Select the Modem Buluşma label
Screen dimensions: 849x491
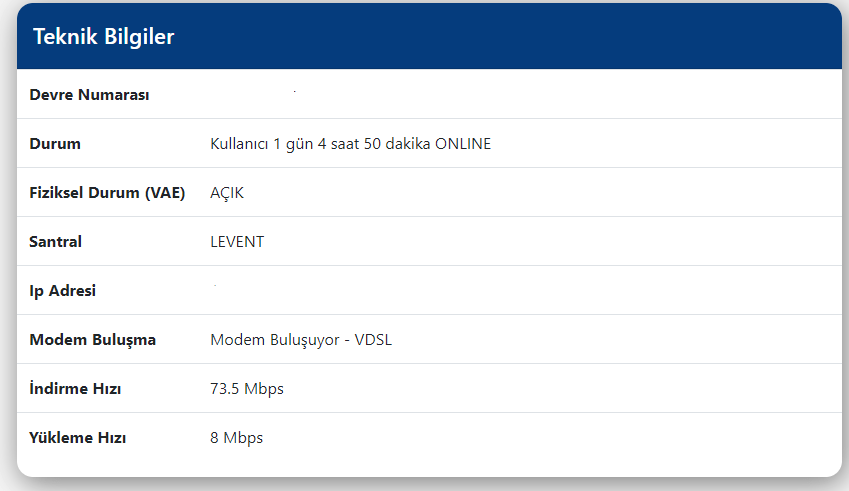click(92, 340)
